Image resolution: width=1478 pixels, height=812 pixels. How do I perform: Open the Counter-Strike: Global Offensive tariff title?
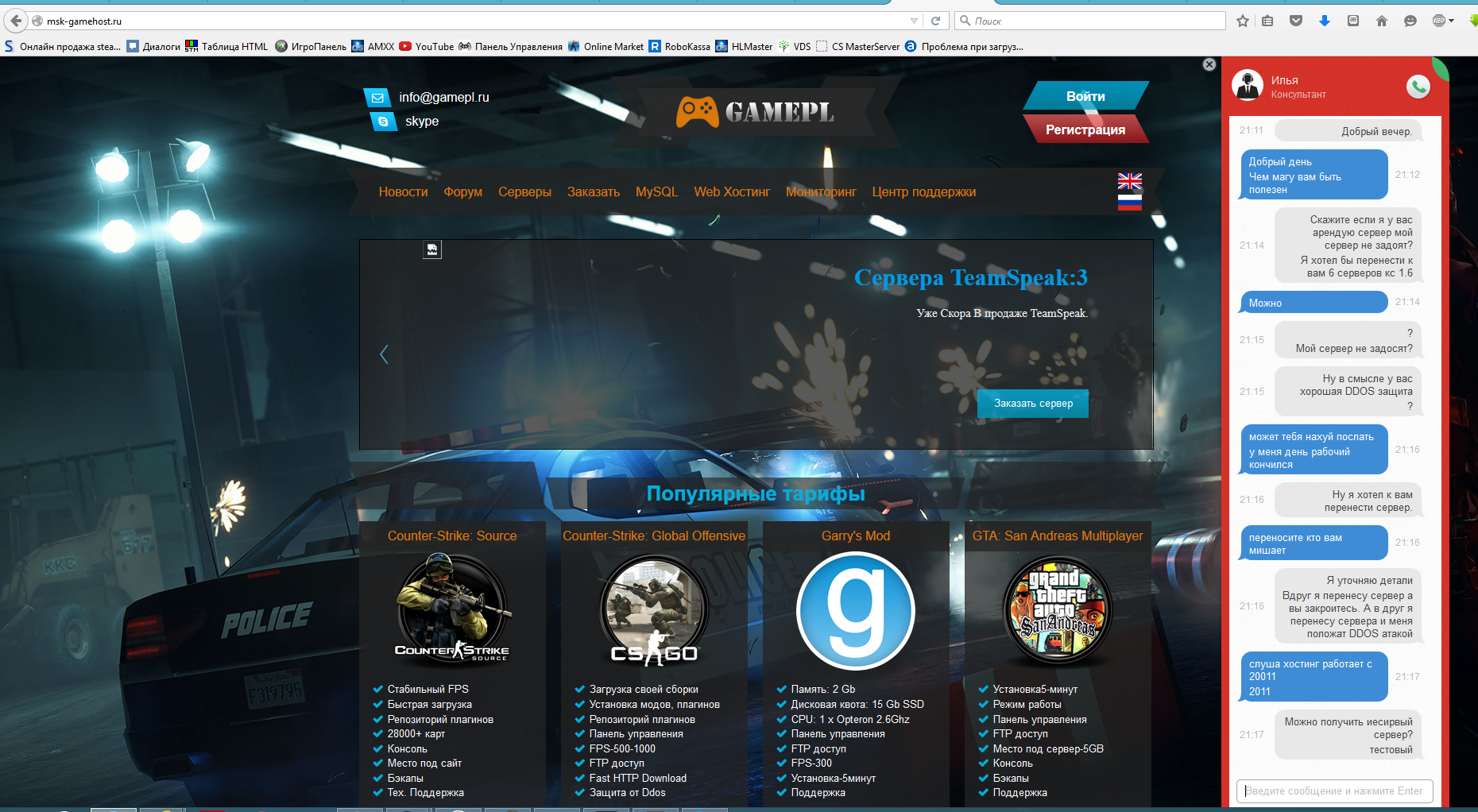[x=654, y=536]
